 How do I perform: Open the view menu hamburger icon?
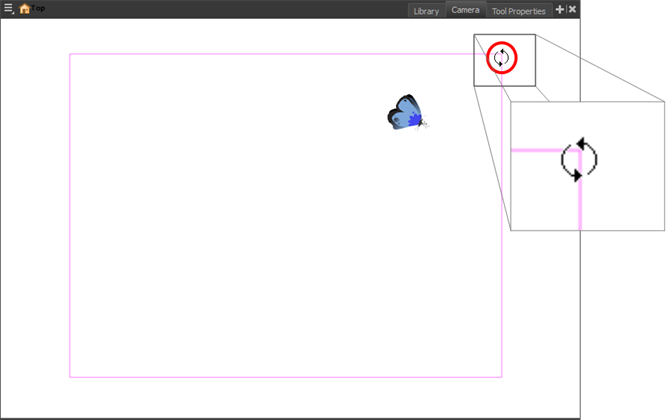click(x=9, y=8)
